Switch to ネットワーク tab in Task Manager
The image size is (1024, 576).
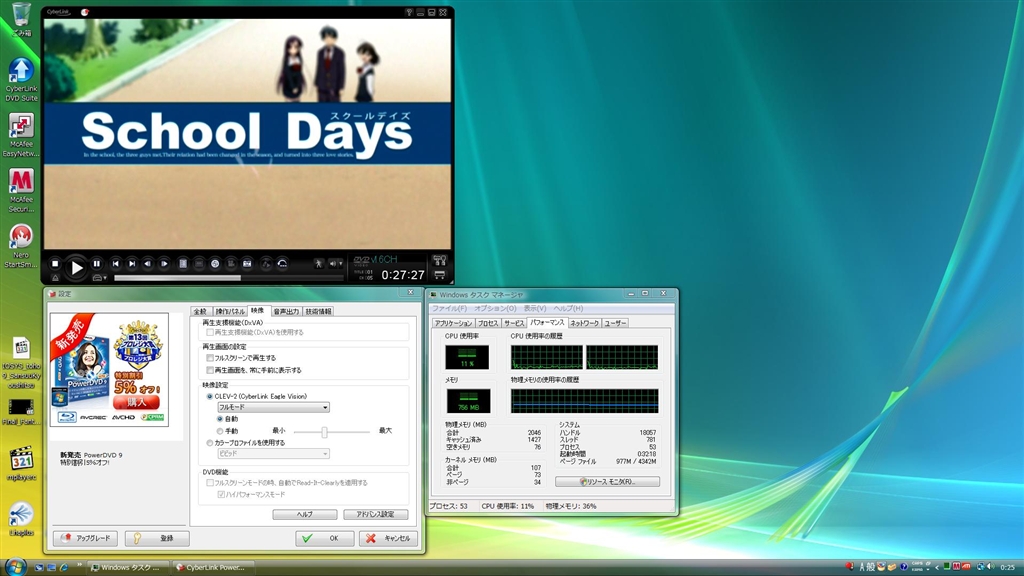(584, 323)
